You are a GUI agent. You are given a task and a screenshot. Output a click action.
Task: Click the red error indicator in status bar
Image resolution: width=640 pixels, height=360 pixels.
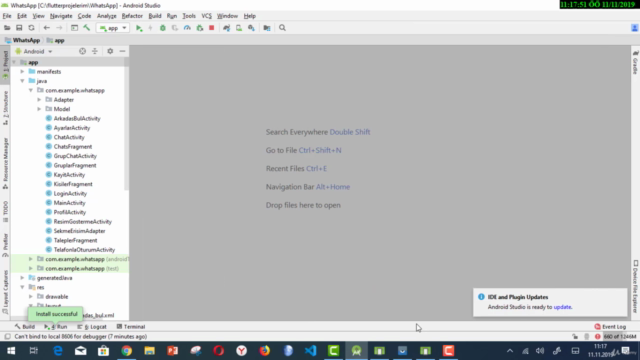598,337
